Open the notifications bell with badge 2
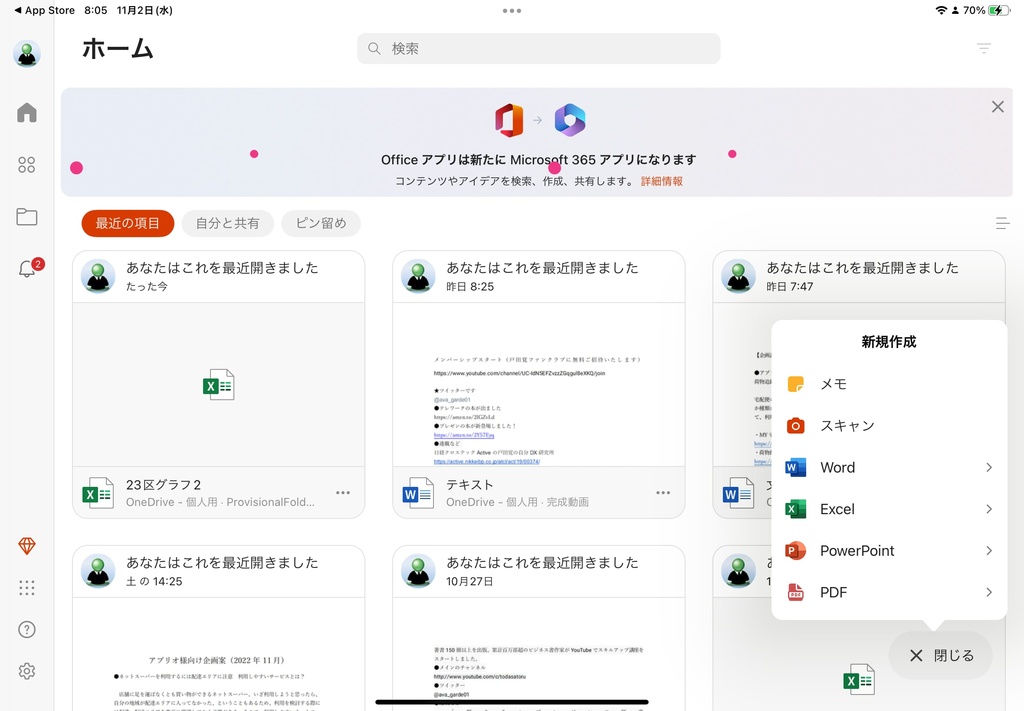Screen dimensions: 1024x711 point(28,268)
